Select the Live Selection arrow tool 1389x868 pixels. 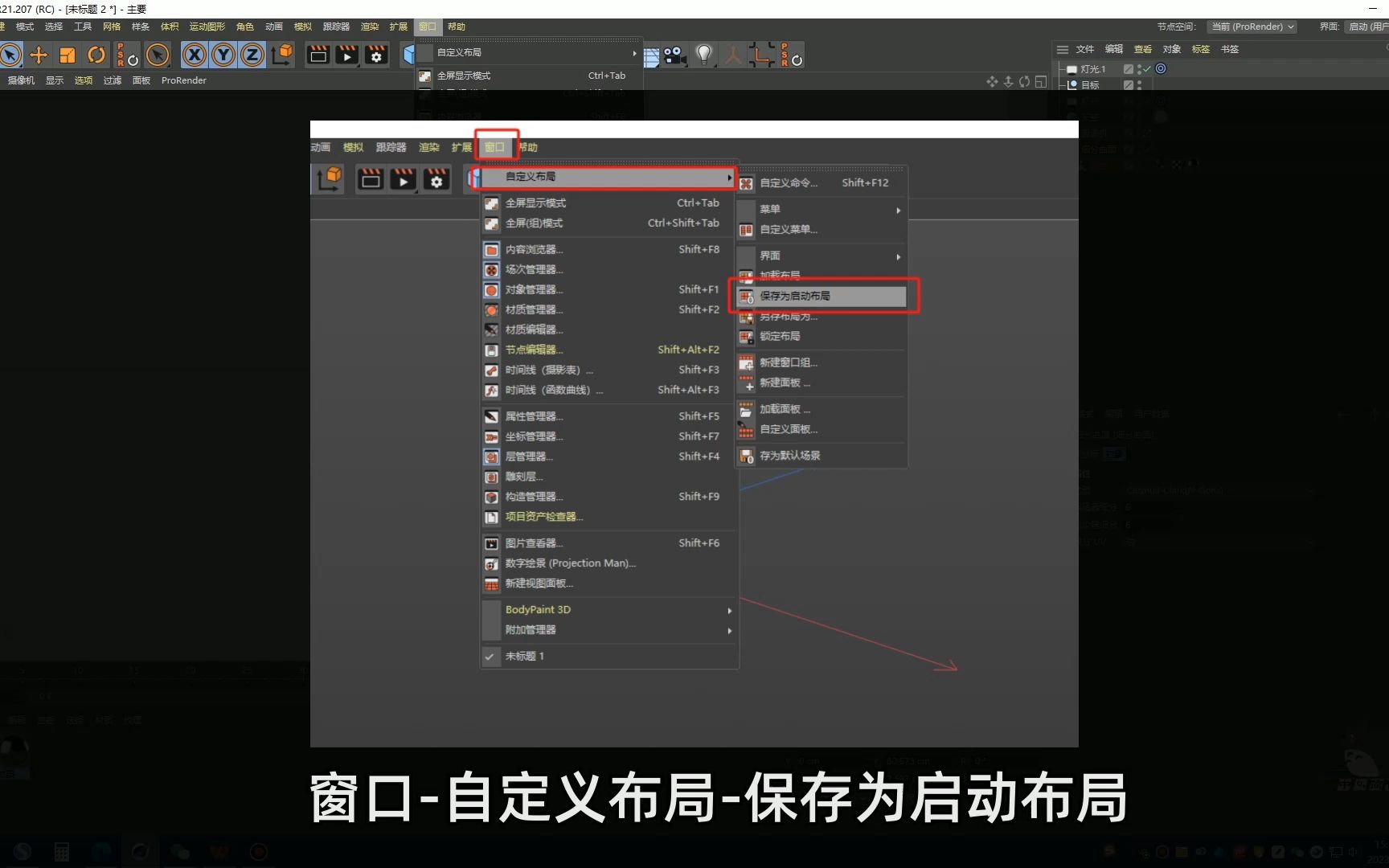pyautogui.click(x=10, y=55)
